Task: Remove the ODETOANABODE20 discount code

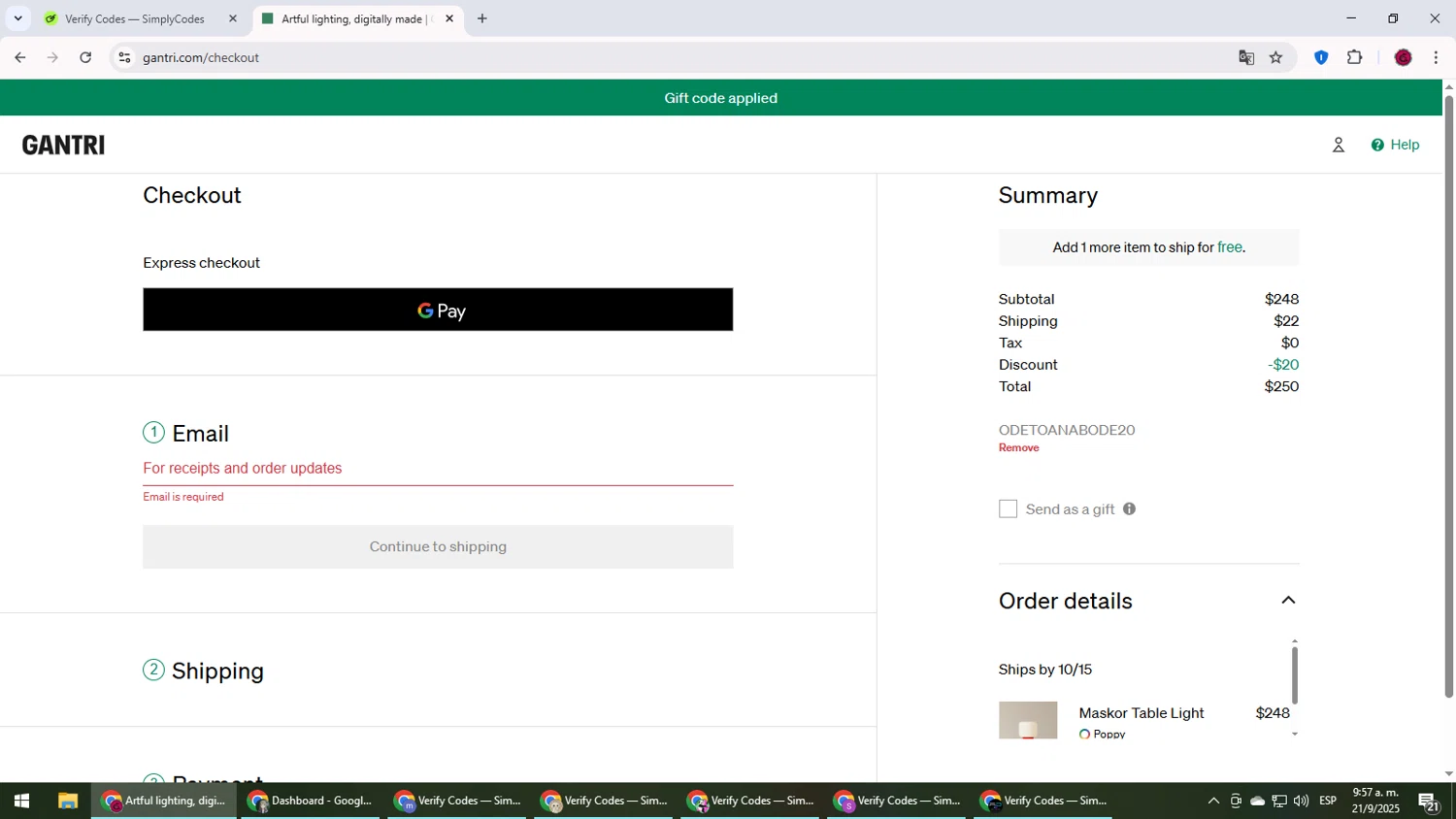Action: click(1018, 448)
